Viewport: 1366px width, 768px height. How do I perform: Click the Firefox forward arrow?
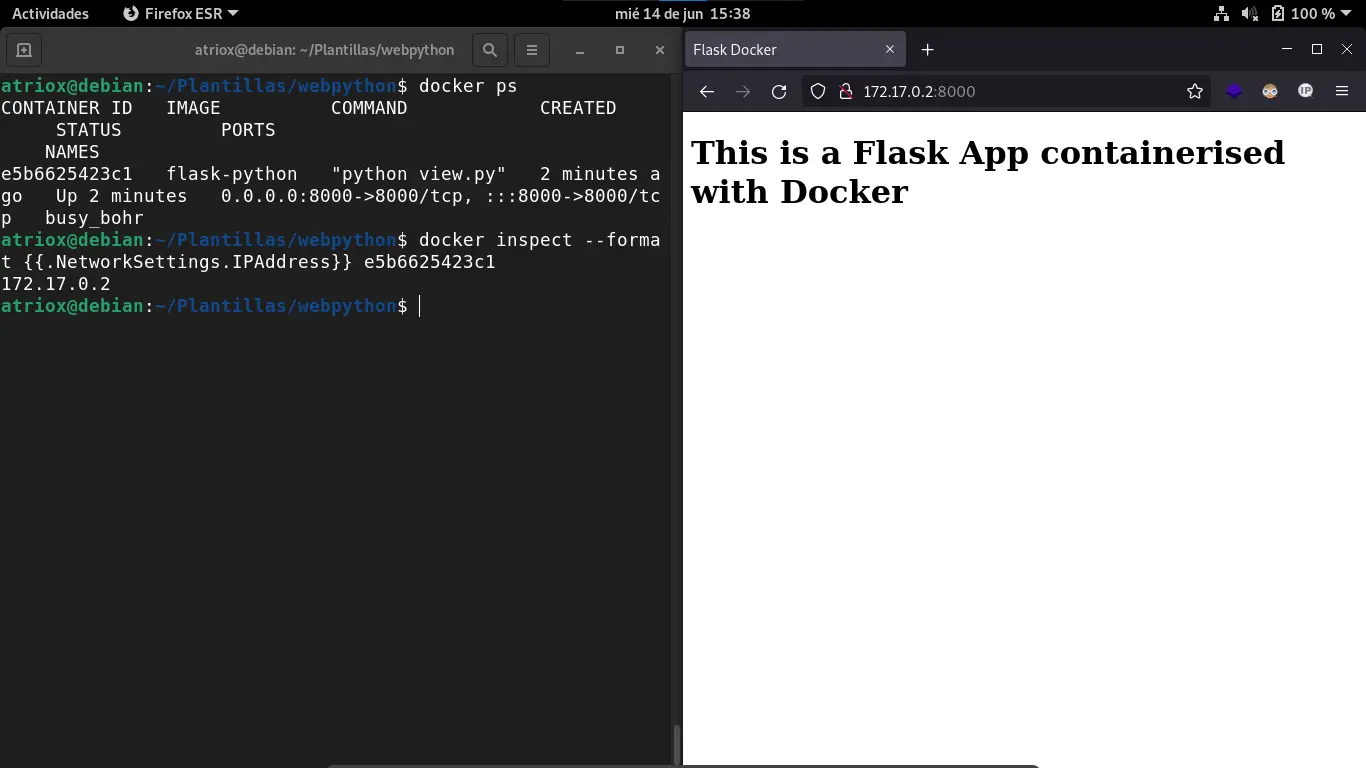[743, 92]
